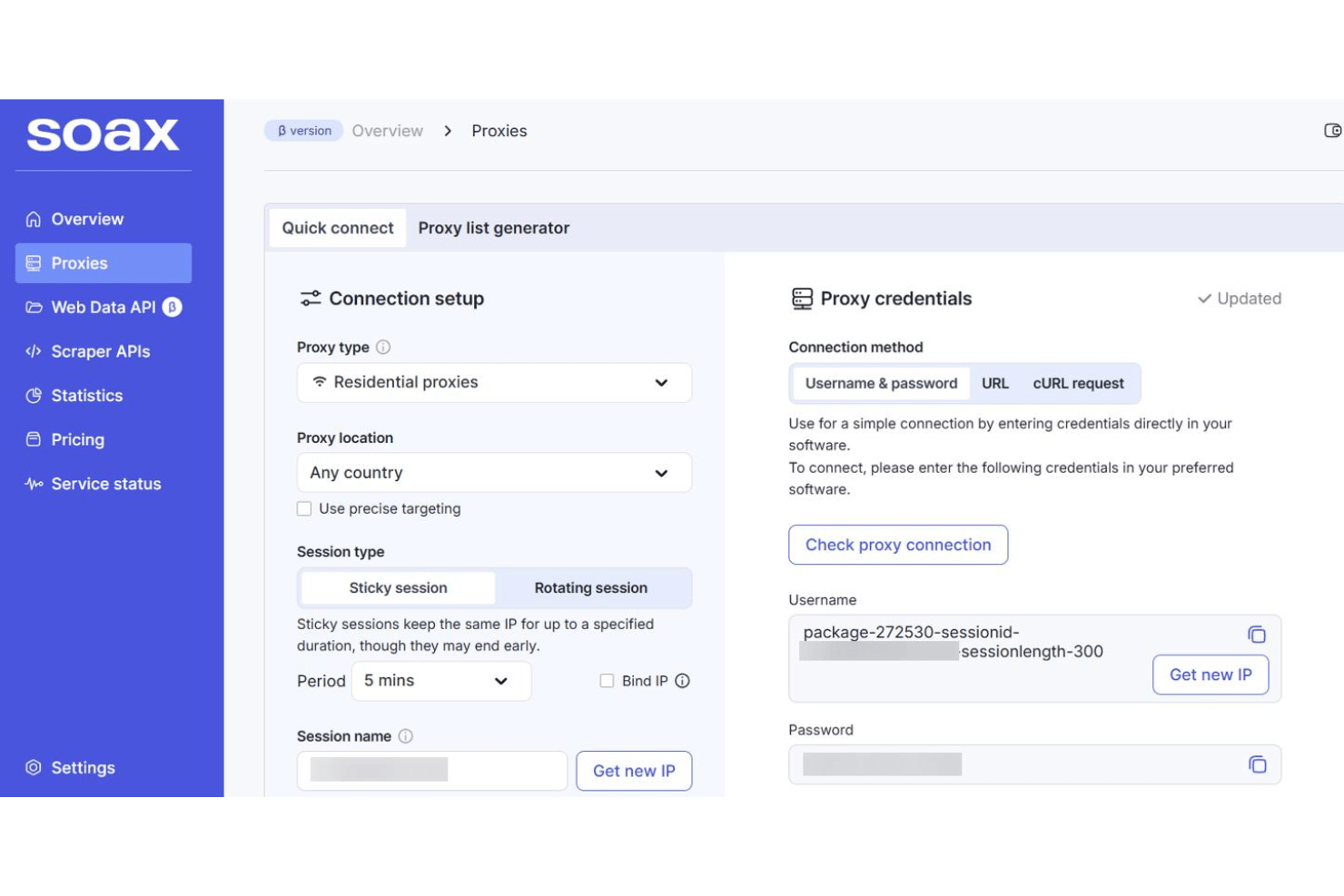Click the Connection setup sliders icon
Image resolution: width=1344 pixels, height=896 pixels.
pos(311,299)
